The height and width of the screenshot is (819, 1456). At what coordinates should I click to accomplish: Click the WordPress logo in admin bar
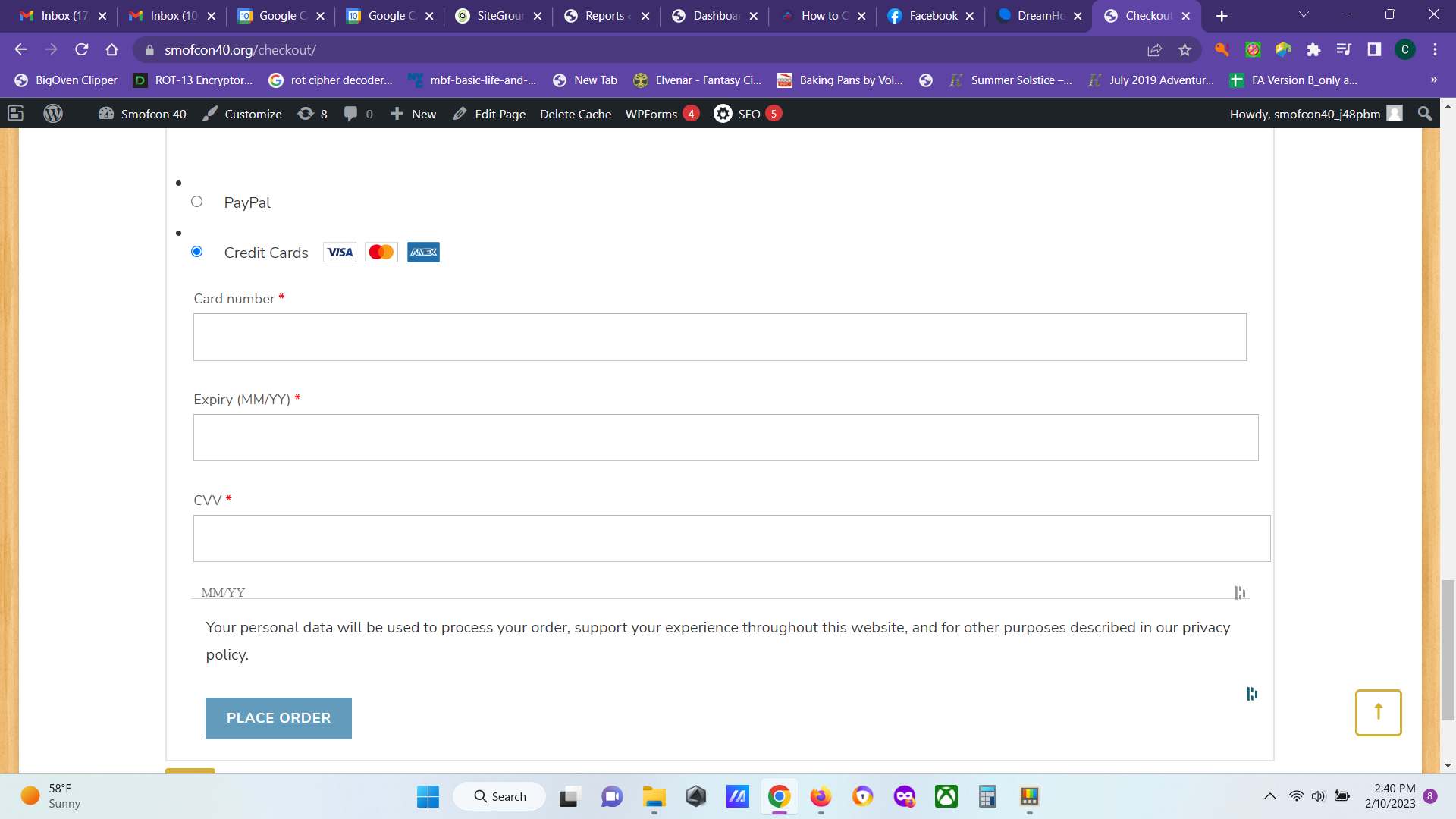coord(53,114)
